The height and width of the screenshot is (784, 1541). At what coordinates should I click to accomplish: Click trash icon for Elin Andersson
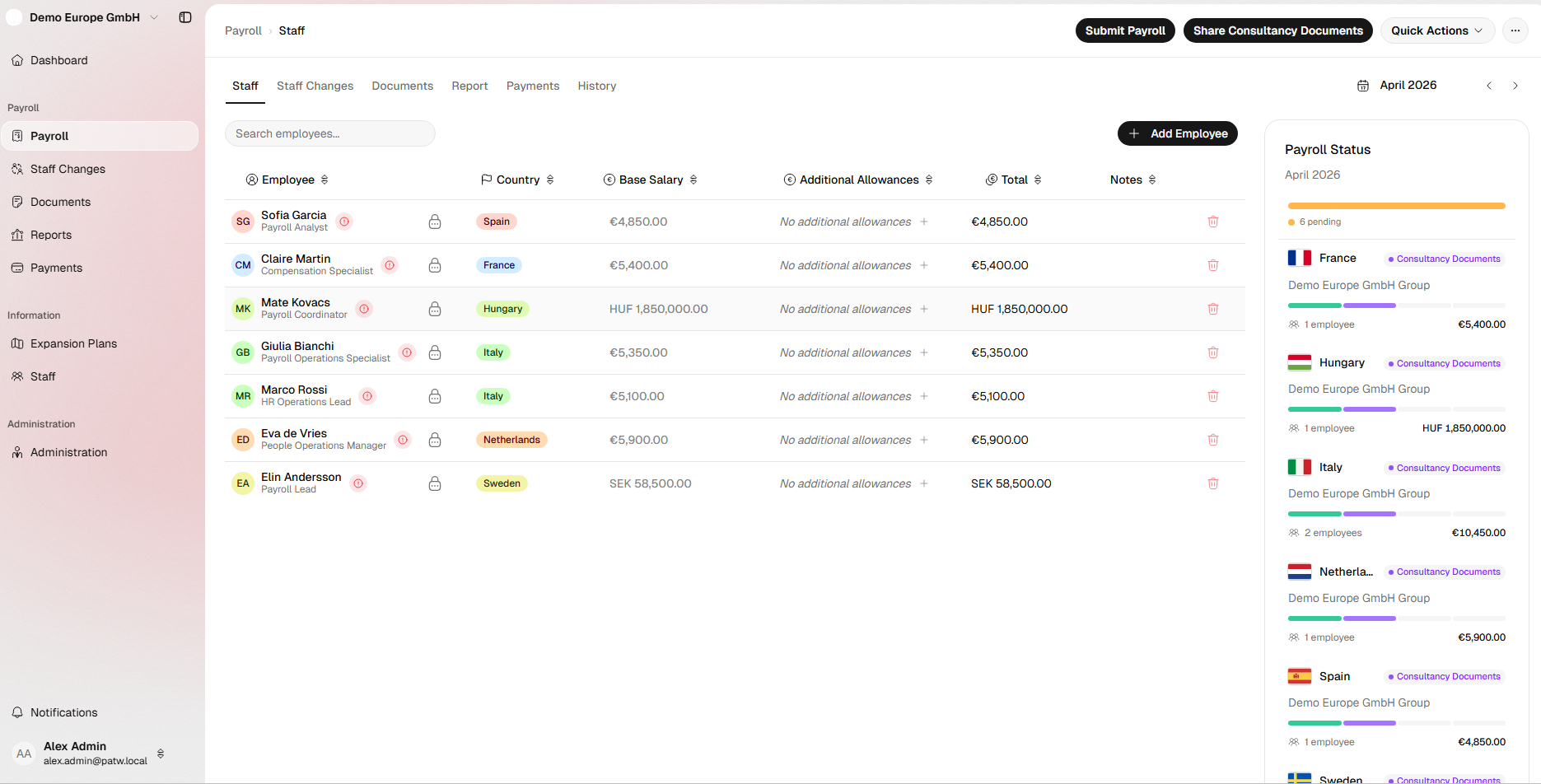pos(1213,483)
